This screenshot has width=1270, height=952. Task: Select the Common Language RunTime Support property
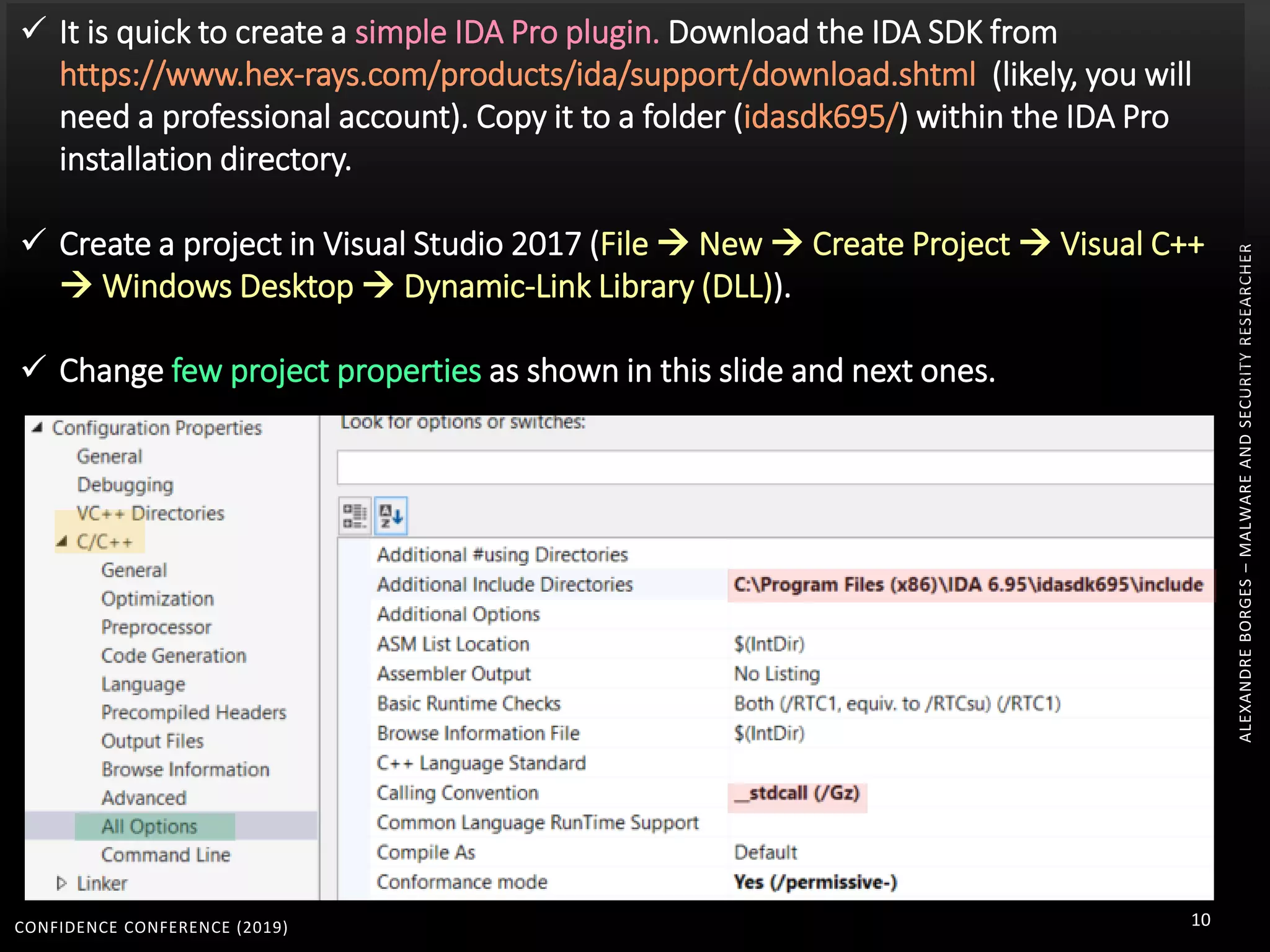pyautogui.click(x=538, y=822)
